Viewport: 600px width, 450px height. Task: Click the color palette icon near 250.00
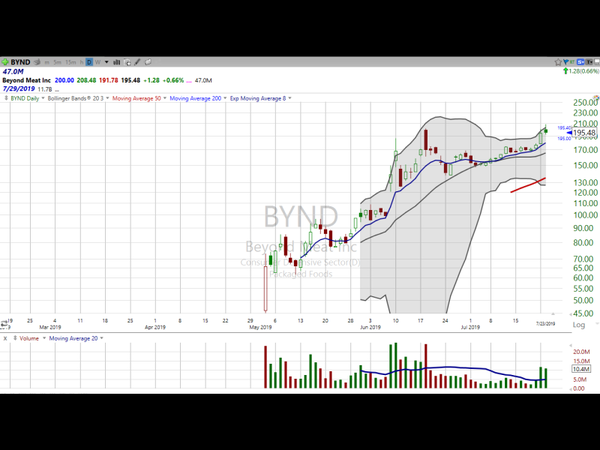click(x=596, y=97)
